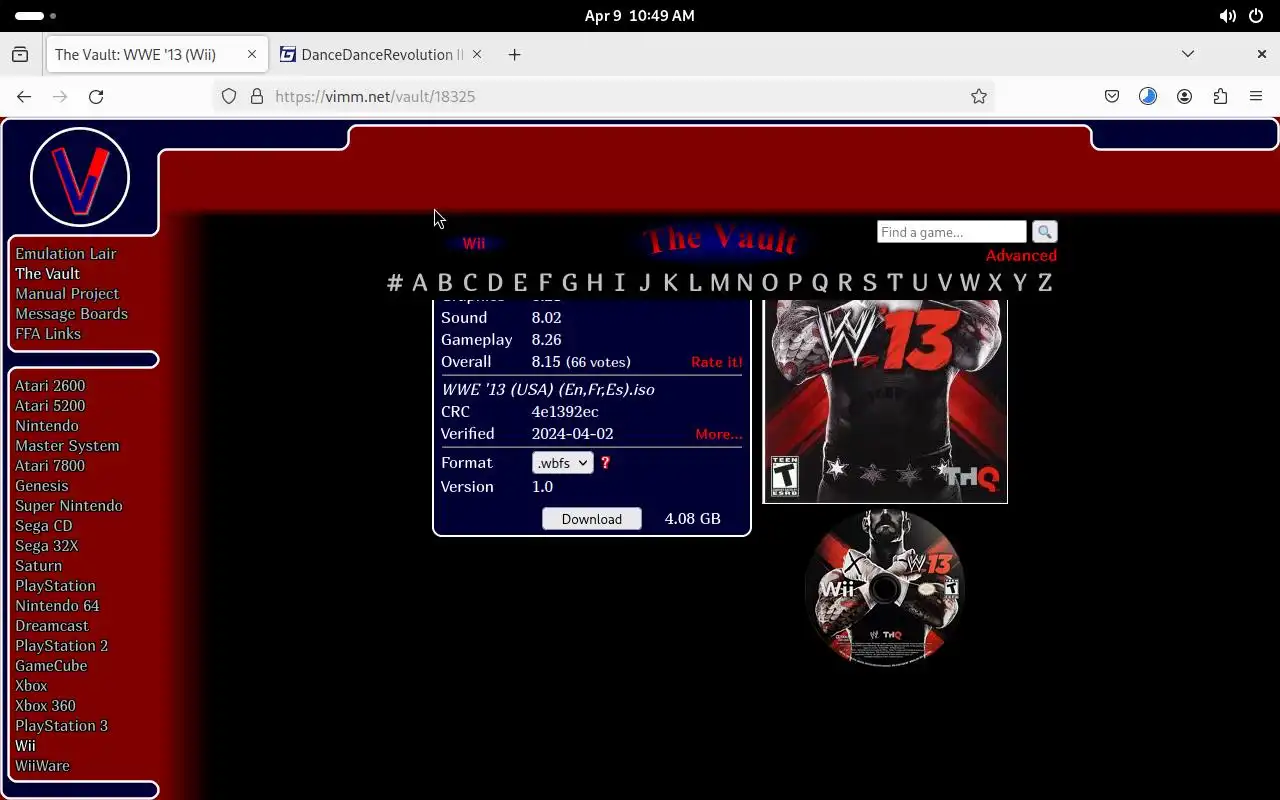The image size is (1280, 800).
Task: Close The Vault WWE '13 tab
Action: (x=252, y=54)
